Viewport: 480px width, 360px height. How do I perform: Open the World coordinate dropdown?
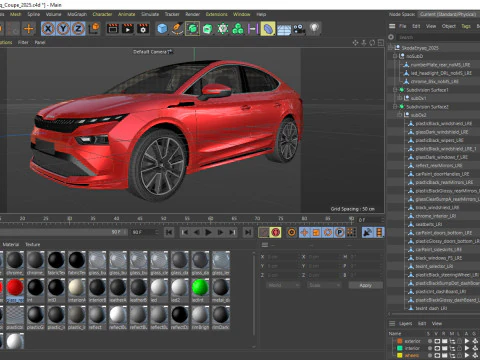[283, 285]
